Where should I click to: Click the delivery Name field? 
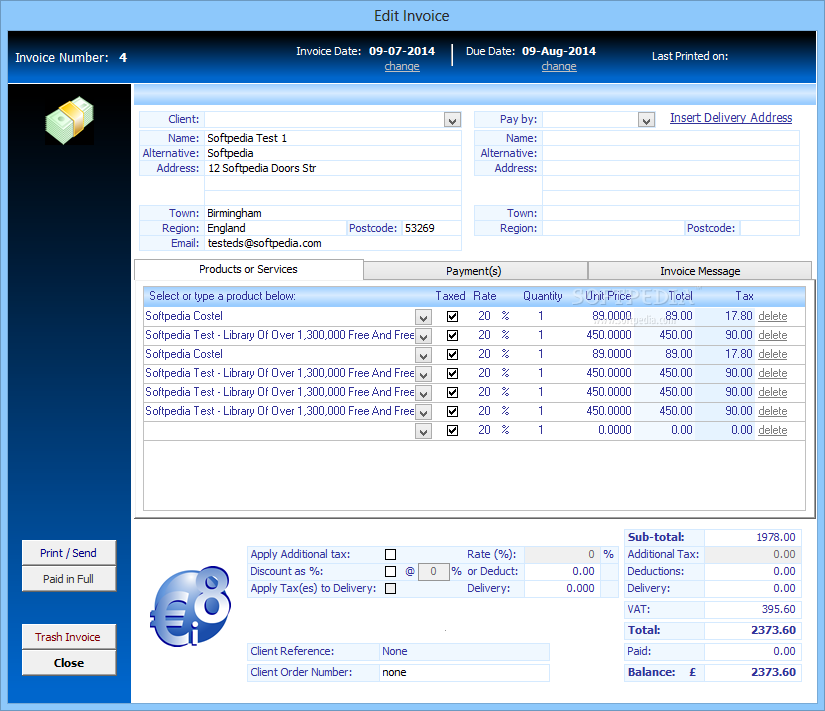tap(671, 138)
